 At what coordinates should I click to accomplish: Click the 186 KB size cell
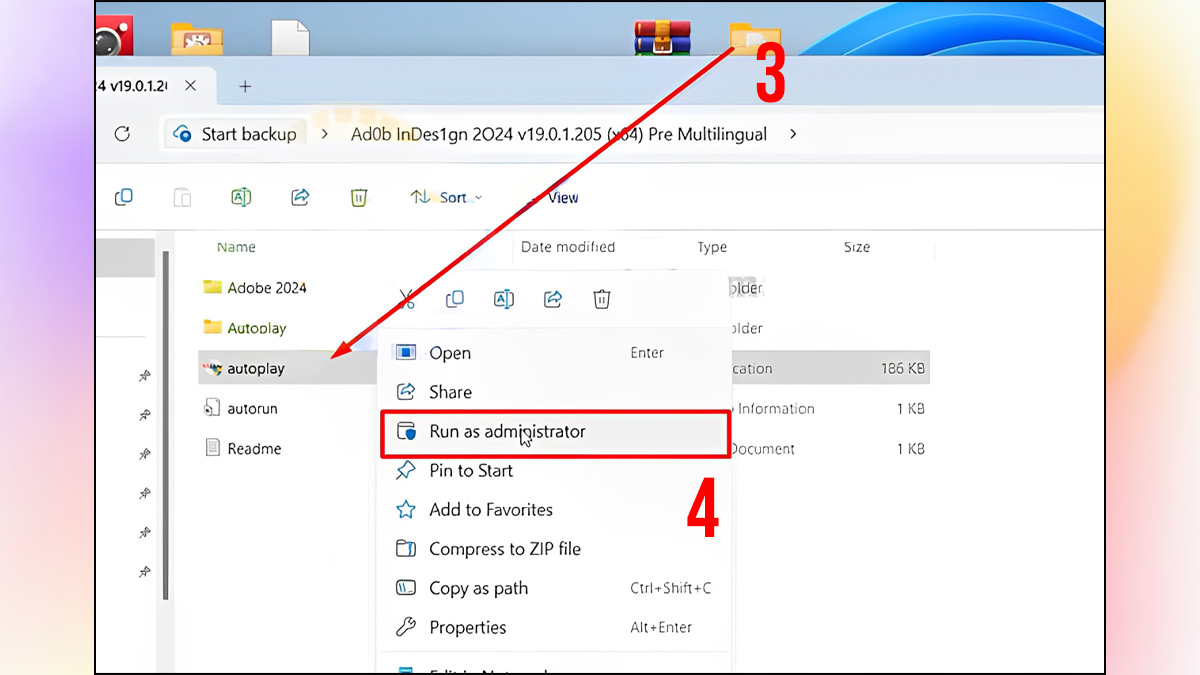pyautogui.click(x=903, y=368)
